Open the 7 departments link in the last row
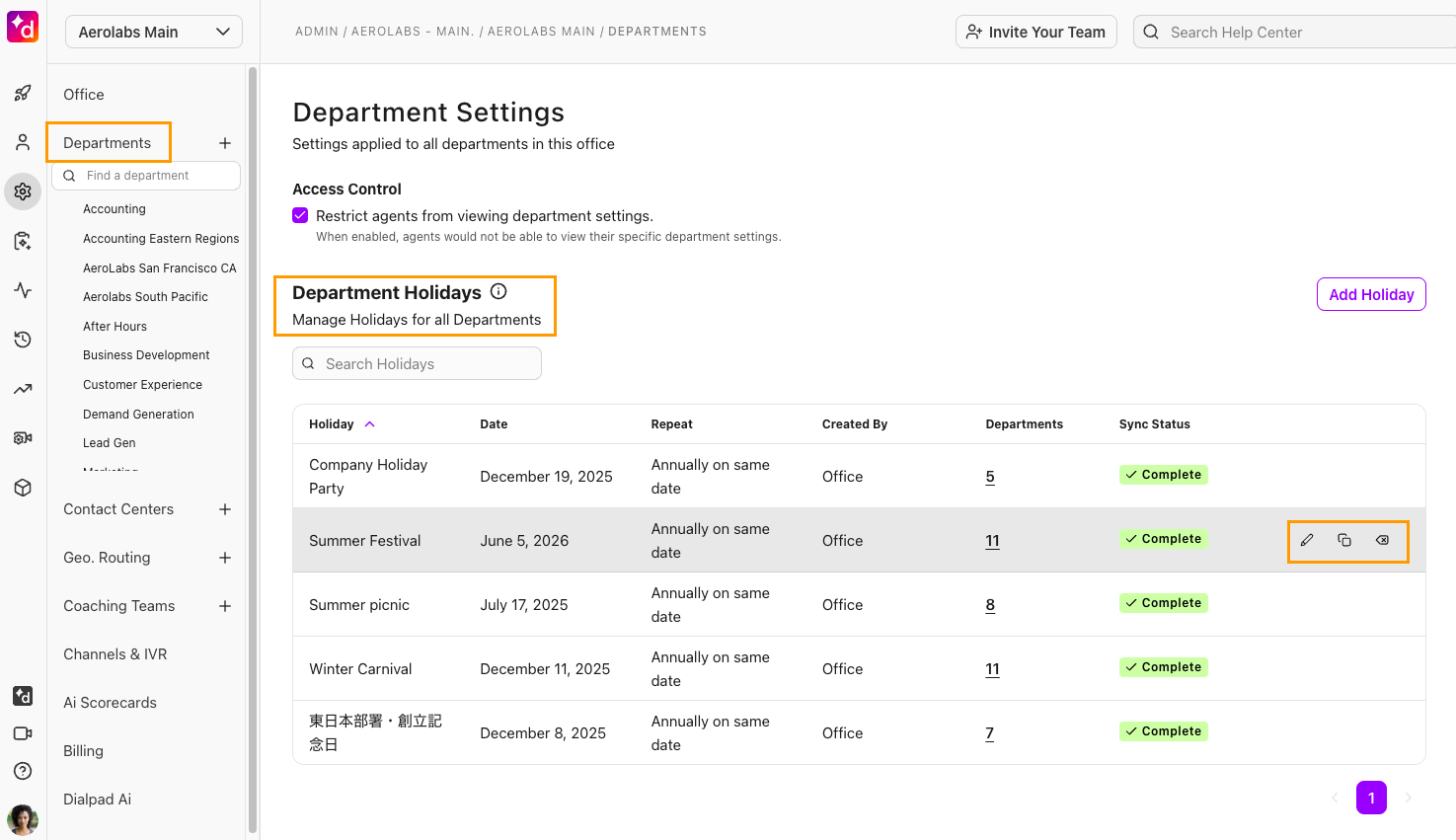Image resolution: width=1456 pixels, height=840 pixels. coord(989,733)
